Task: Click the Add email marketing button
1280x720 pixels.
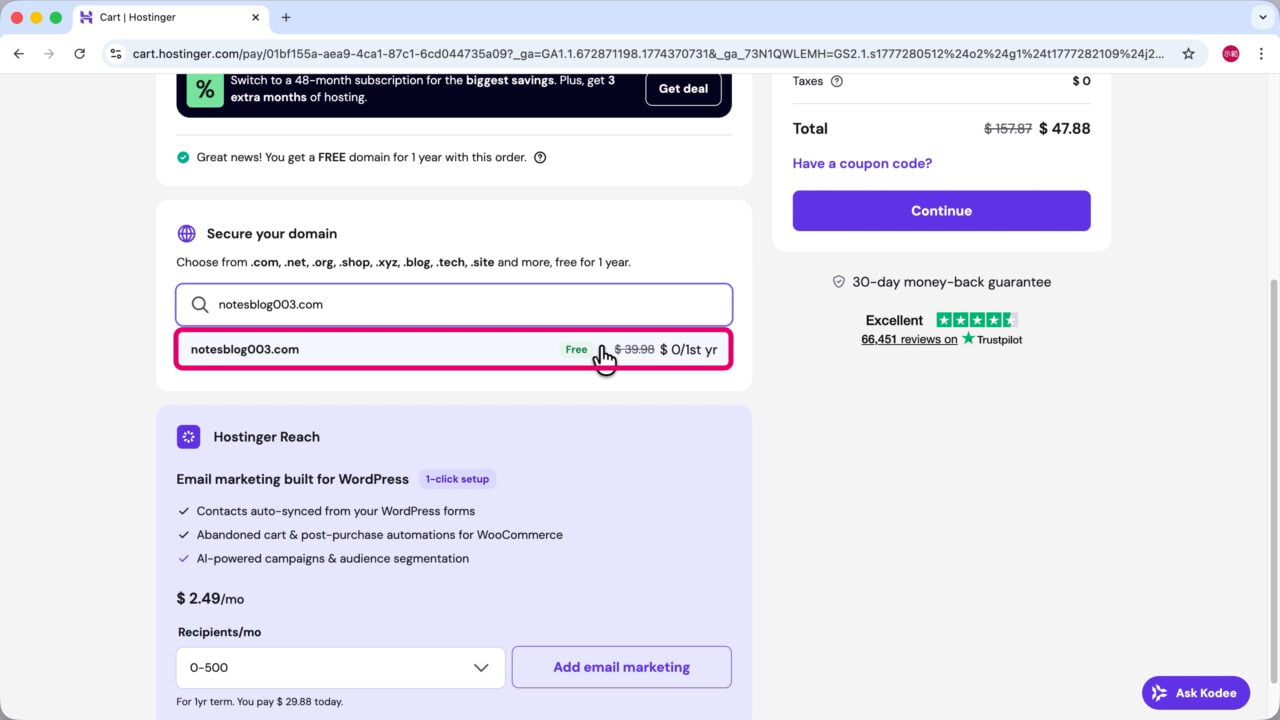Action: pos(621,667)
